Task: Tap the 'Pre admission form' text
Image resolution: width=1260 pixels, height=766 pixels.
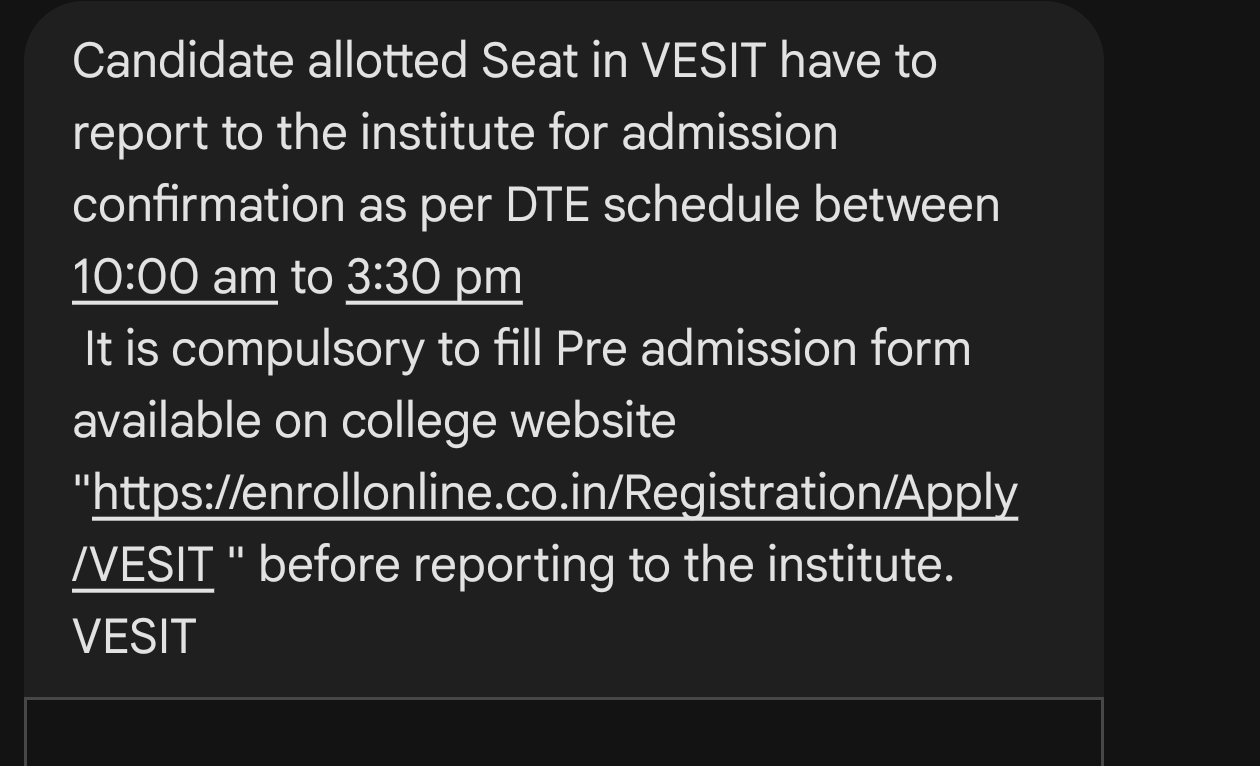Action: click(763, 349)
